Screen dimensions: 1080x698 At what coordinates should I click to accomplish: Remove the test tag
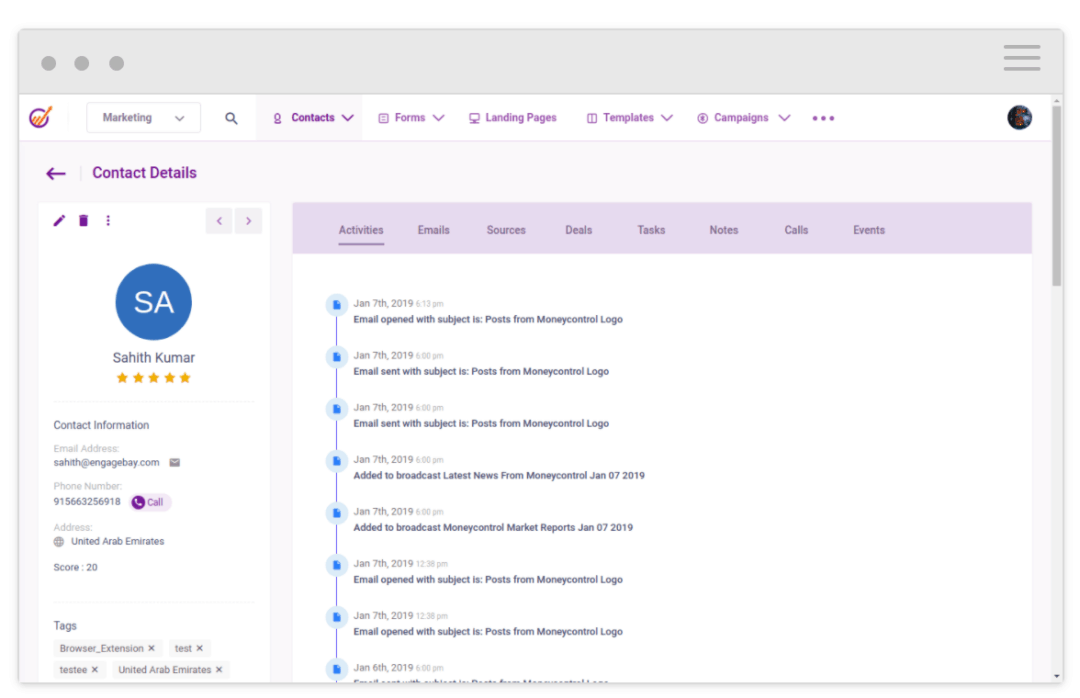(200, 649)
